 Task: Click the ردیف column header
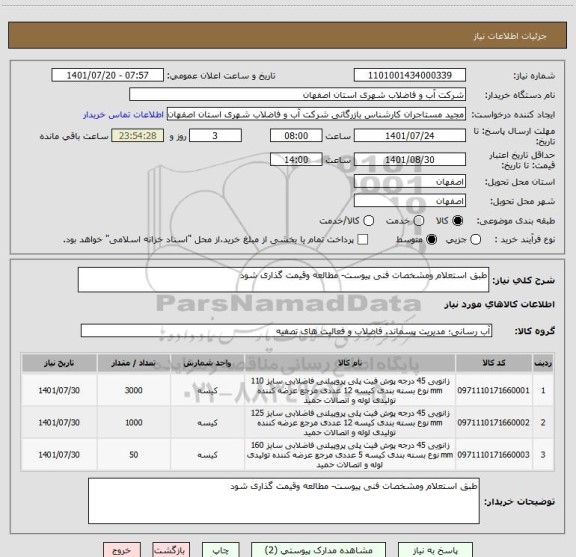click(543, 363)
